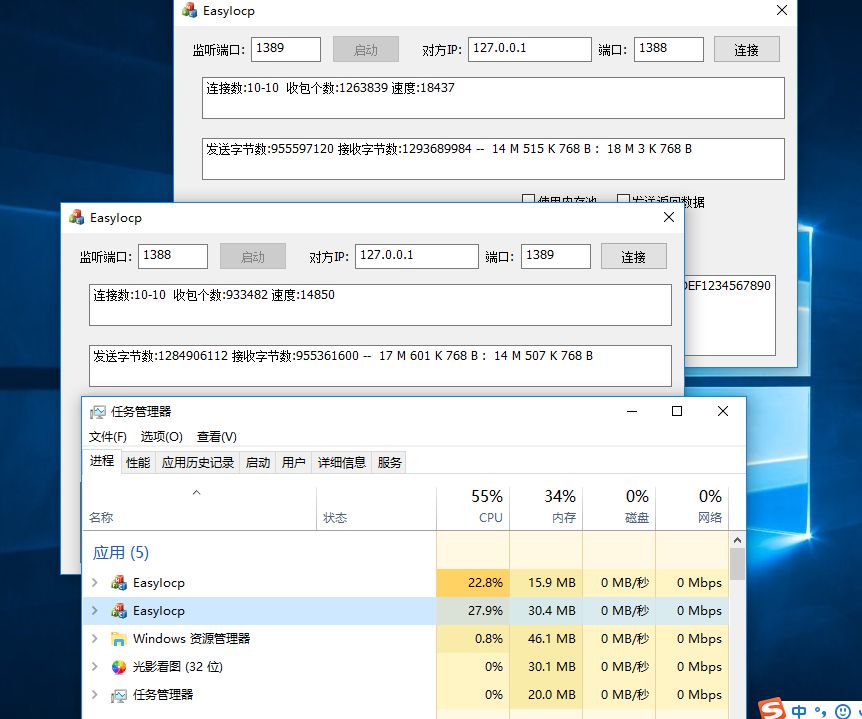This screenshot has width=862, height=719.
Task: Sort processes by the 内存 column
Action: coord(546,507)
